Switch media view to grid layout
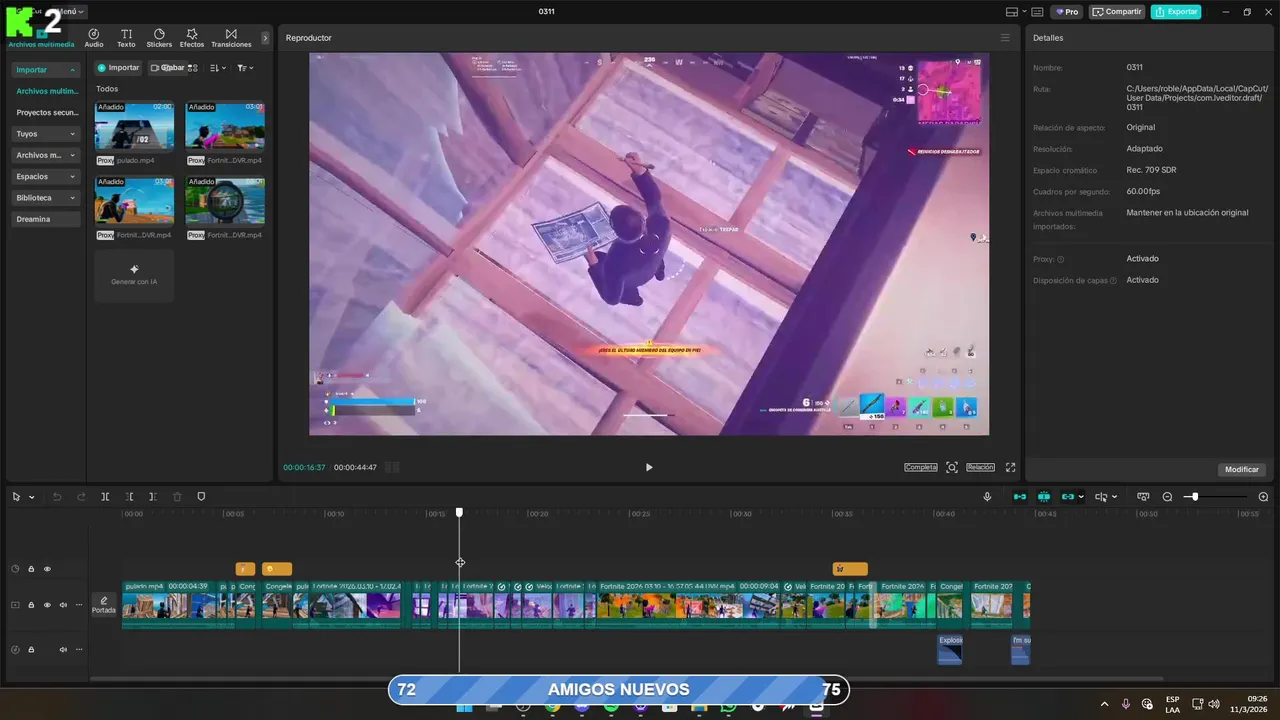This screenshot has width=1280, height=720. [x=192, y=68]
